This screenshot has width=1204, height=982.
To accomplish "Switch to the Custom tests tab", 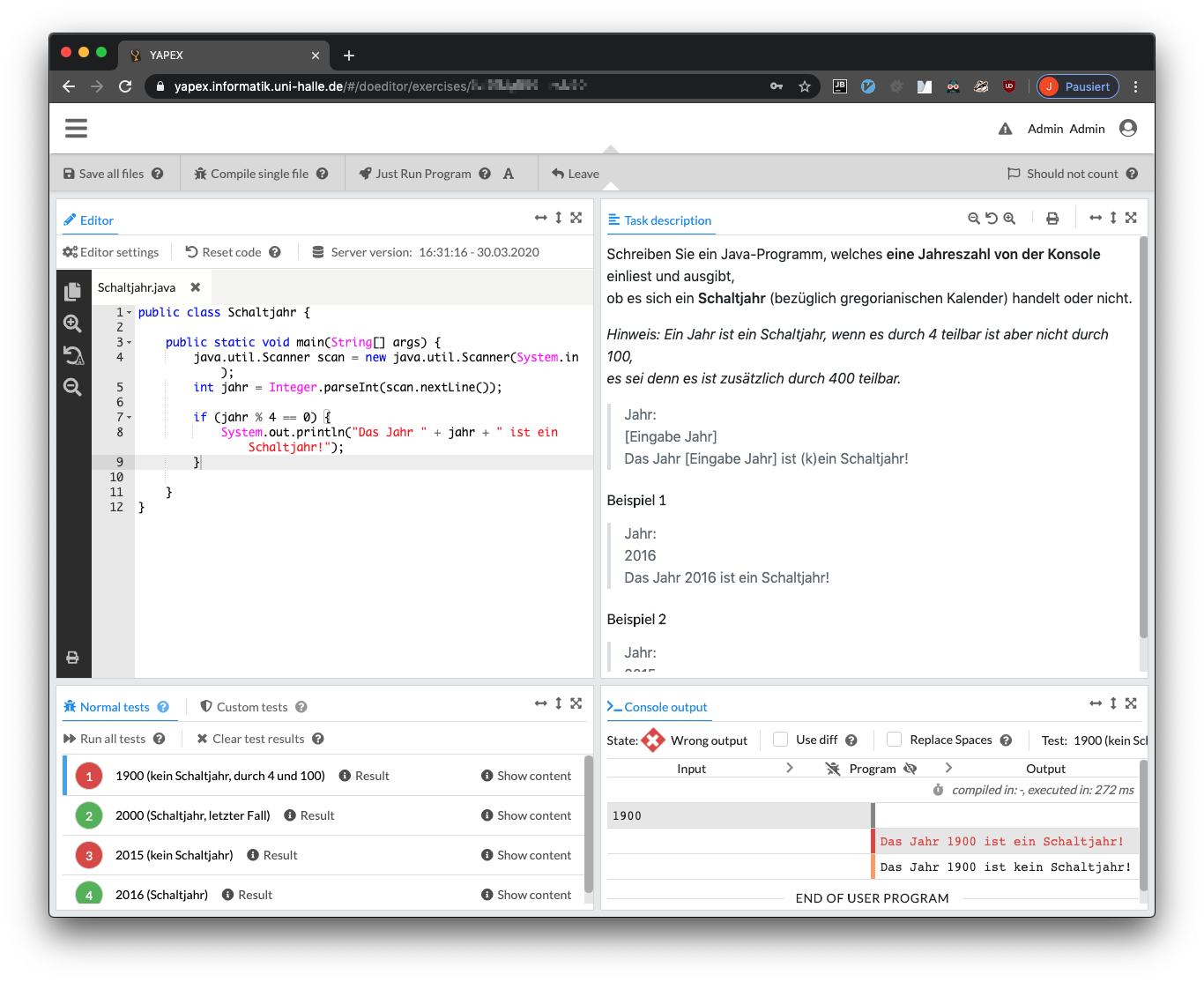I will [x=252, y=707].
